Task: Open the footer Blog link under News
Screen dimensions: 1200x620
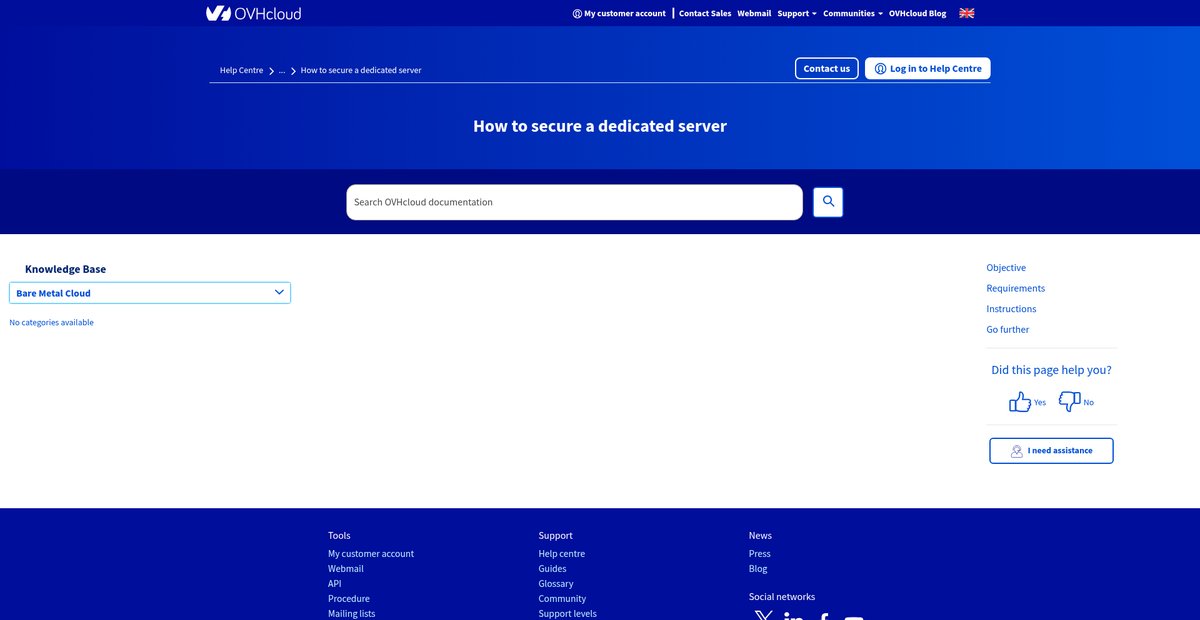Action: 758,569
